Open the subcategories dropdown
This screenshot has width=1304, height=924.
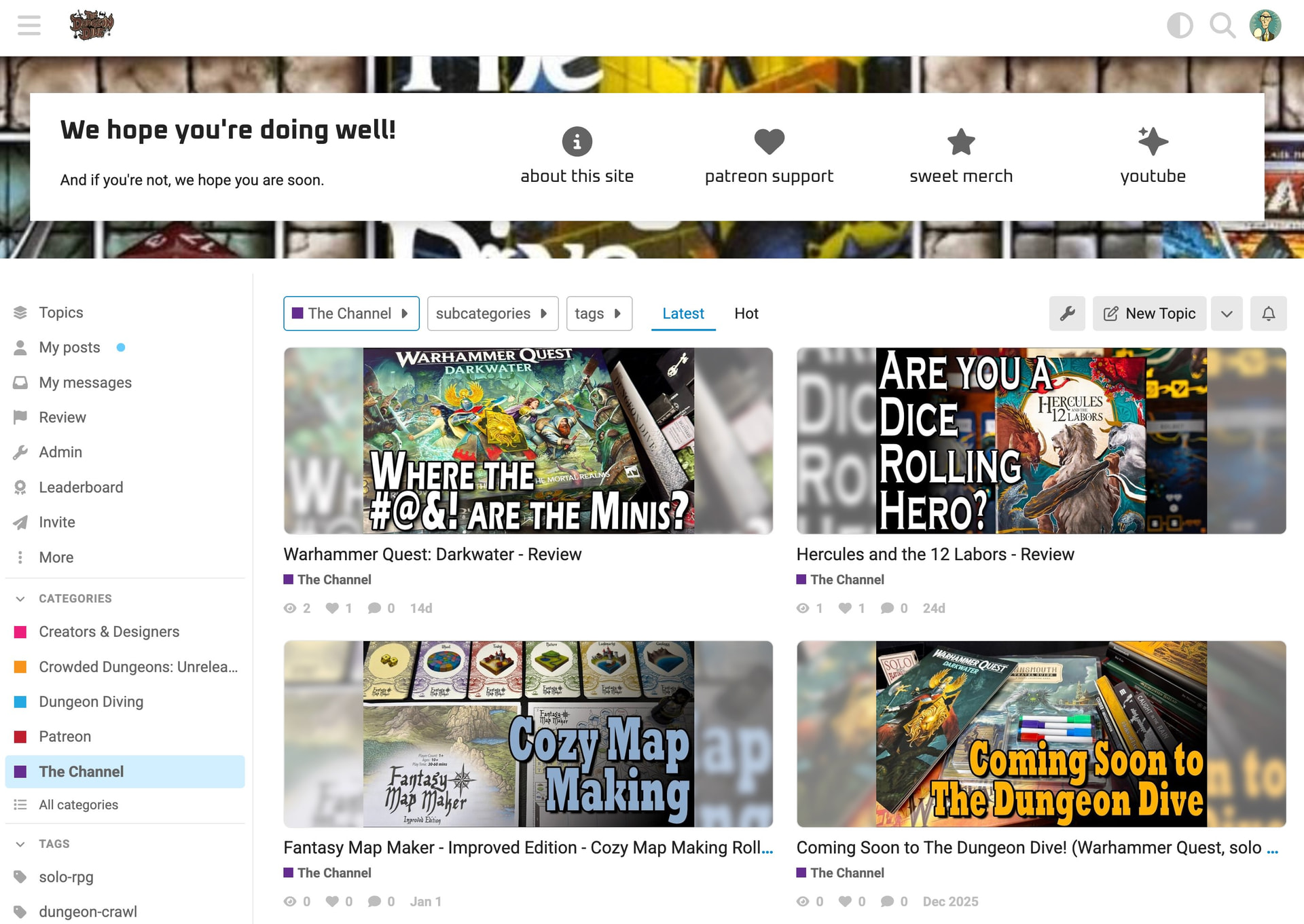(x=492, y=314)
